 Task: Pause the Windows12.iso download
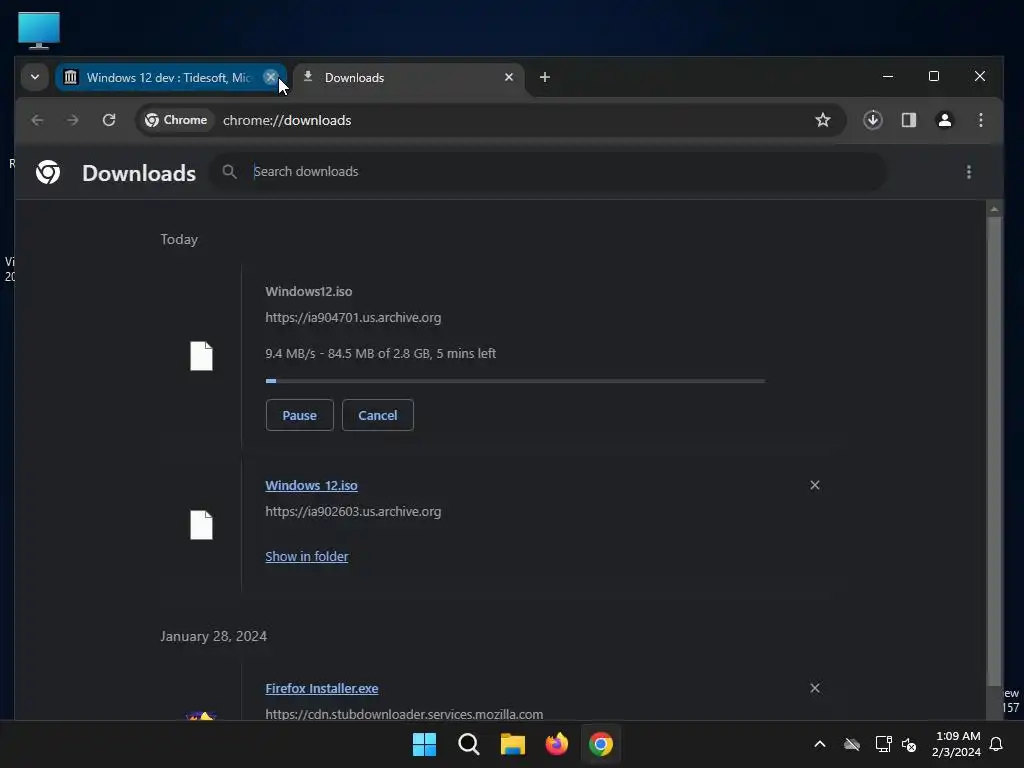[300, 415]
